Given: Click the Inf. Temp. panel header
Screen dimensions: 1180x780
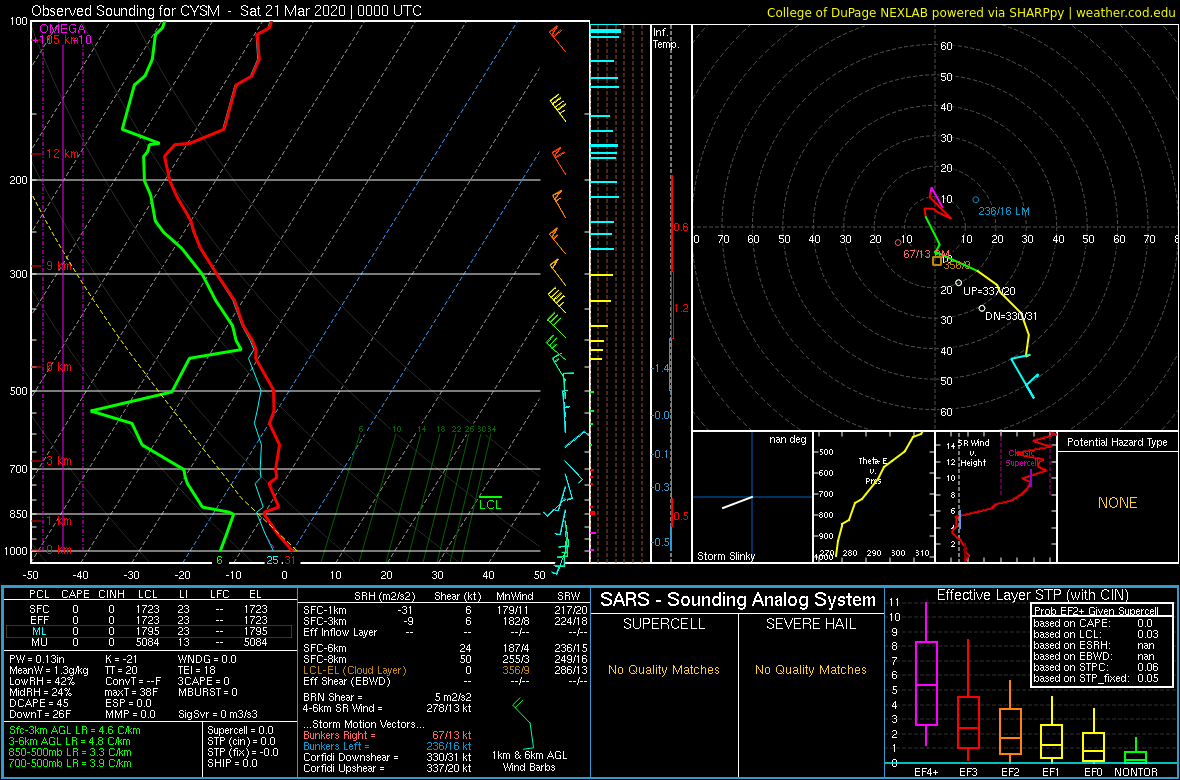Looking at the screenshot, I should click(x=666, y=38).
